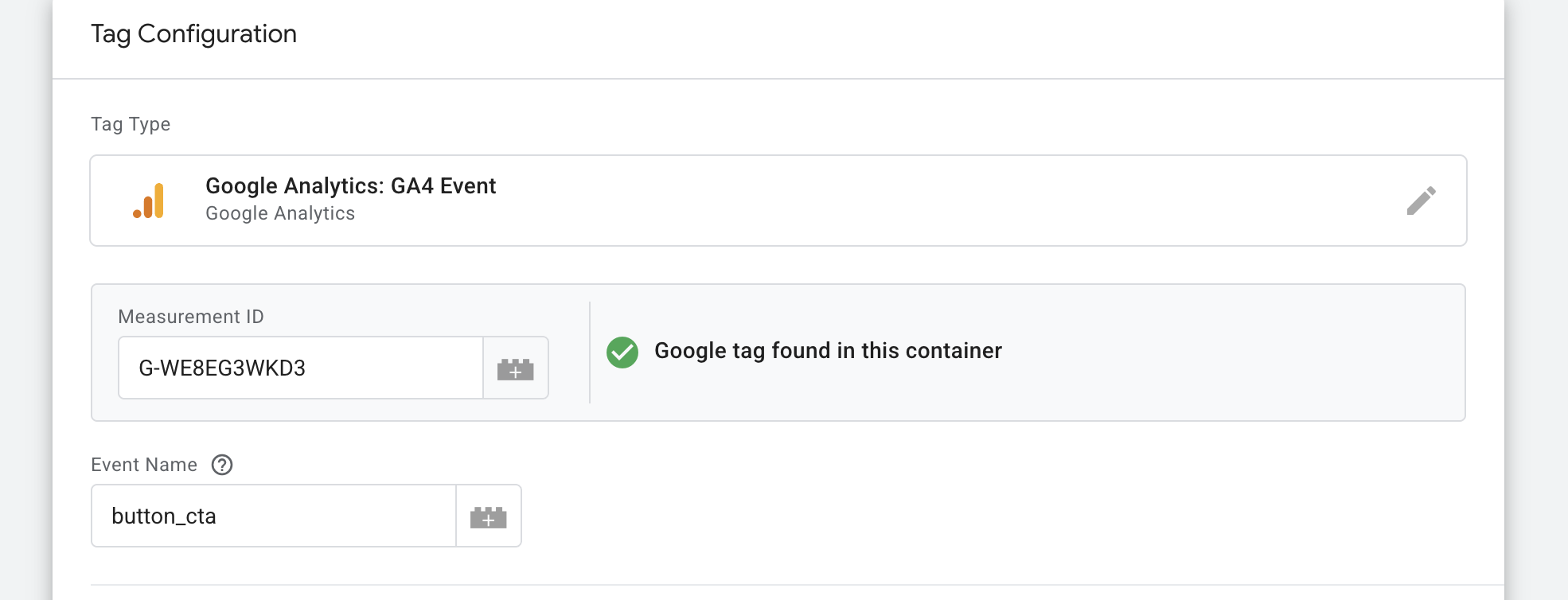Click the button_cta event name text

(x=164, y=516)
